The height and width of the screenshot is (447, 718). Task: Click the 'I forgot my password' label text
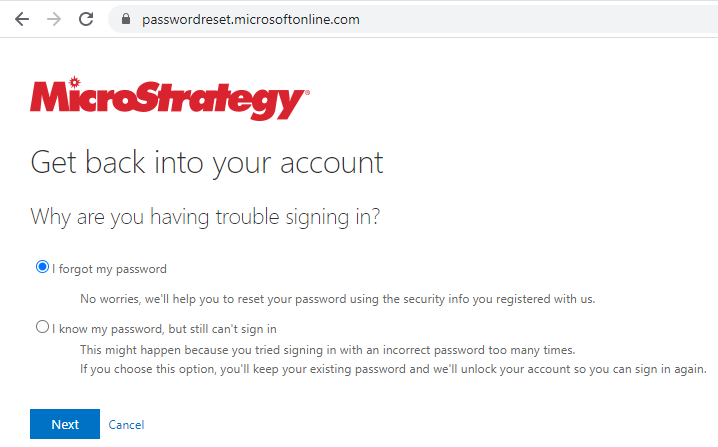pos(109,269)
